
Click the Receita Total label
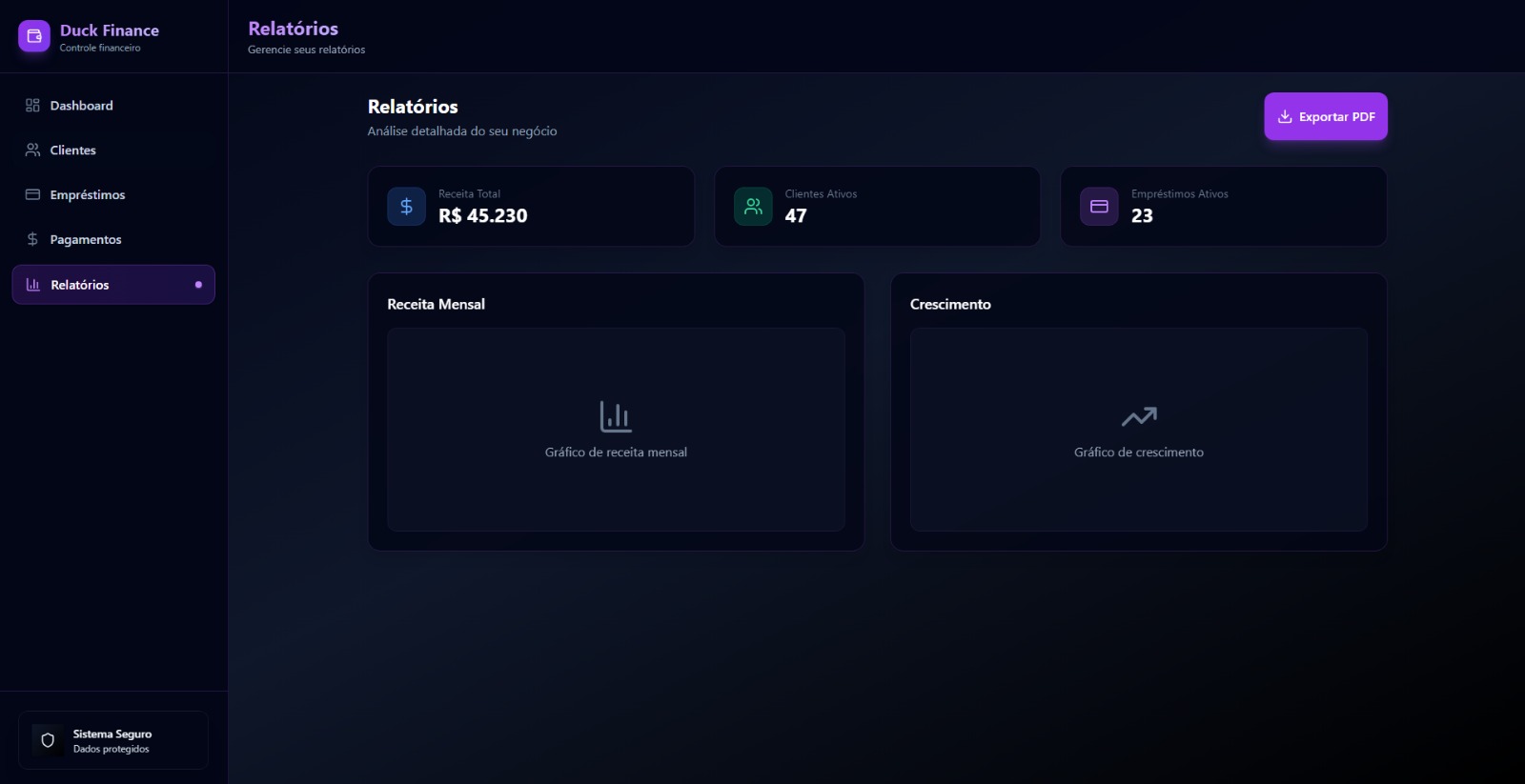(x=469, y=194)
